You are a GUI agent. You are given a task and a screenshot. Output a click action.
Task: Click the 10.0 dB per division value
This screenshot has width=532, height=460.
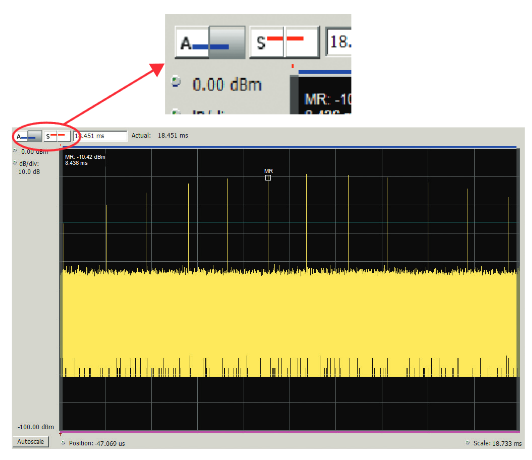coord(29,172)
